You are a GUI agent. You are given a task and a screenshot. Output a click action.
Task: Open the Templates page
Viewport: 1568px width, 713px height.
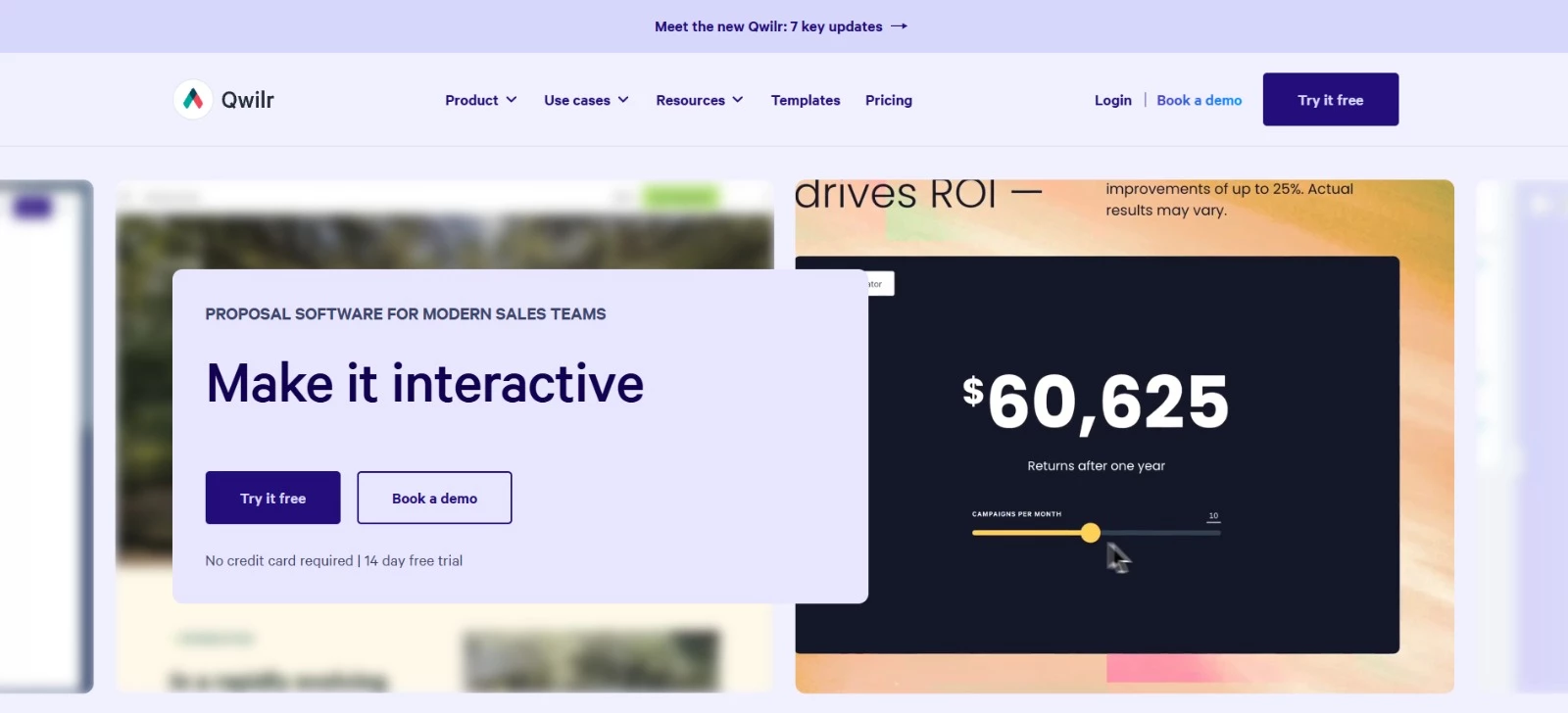pyautogui.click(x=806, y=100)
